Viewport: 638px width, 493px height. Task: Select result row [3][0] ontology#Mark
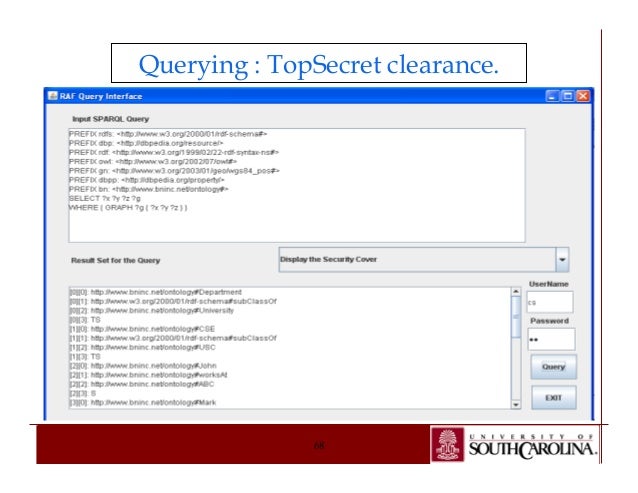click(143, 403)
